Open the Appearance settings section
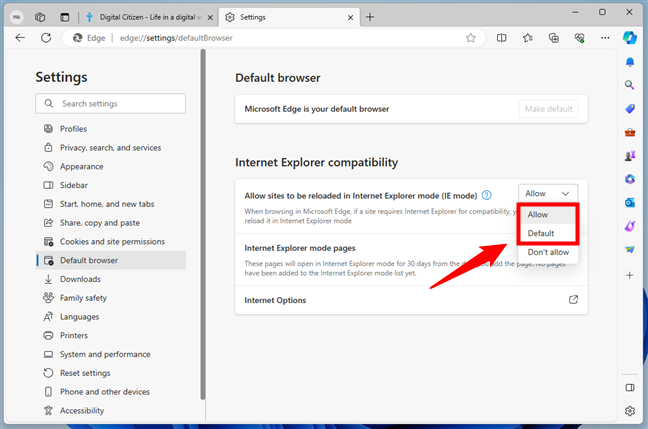This screenshot has width=648, height=429. pos(111,166)
